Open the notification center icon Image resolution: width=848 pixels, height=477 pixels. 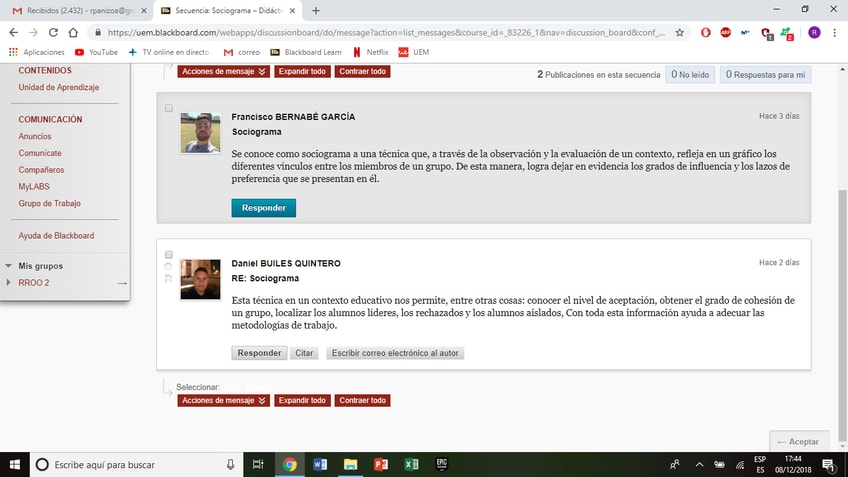point(828,465)
